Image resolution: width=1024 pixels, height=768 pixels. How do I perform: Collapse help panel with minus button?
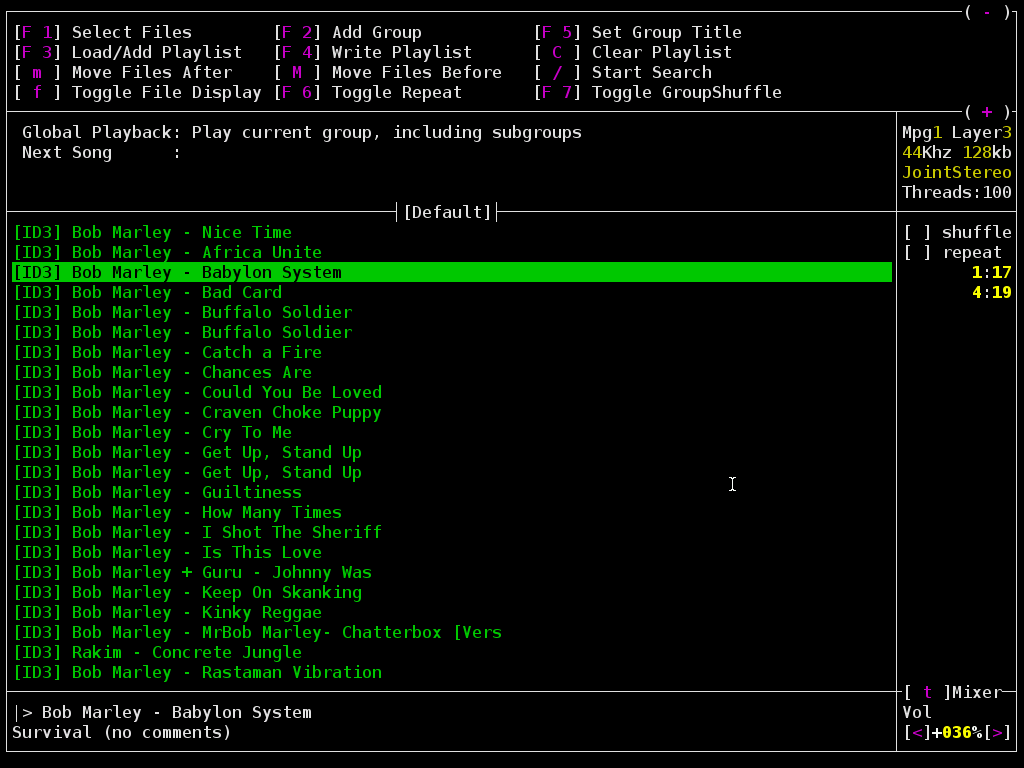[987, 12]
